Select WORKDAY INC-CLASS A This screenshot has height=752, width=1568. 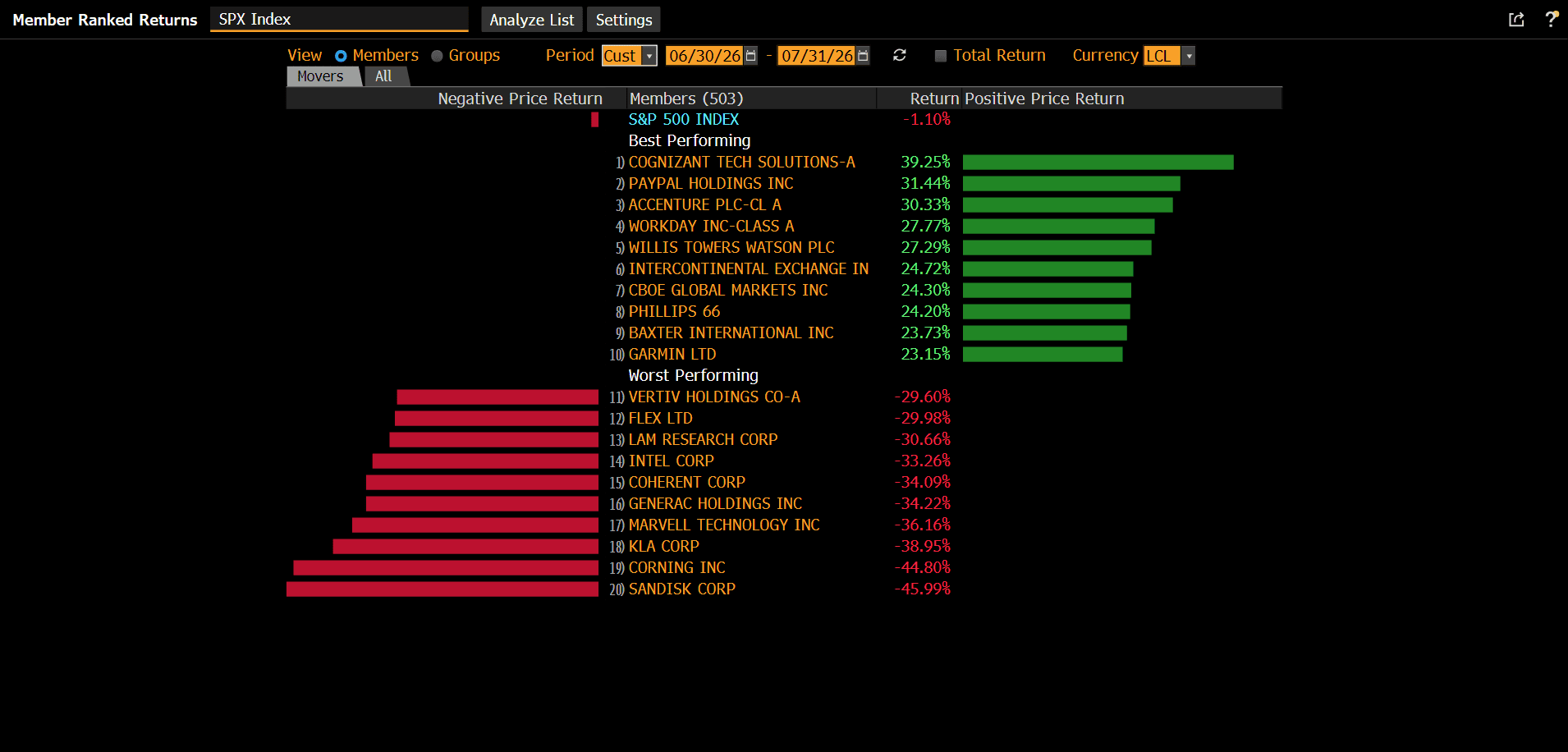(712, 227)
